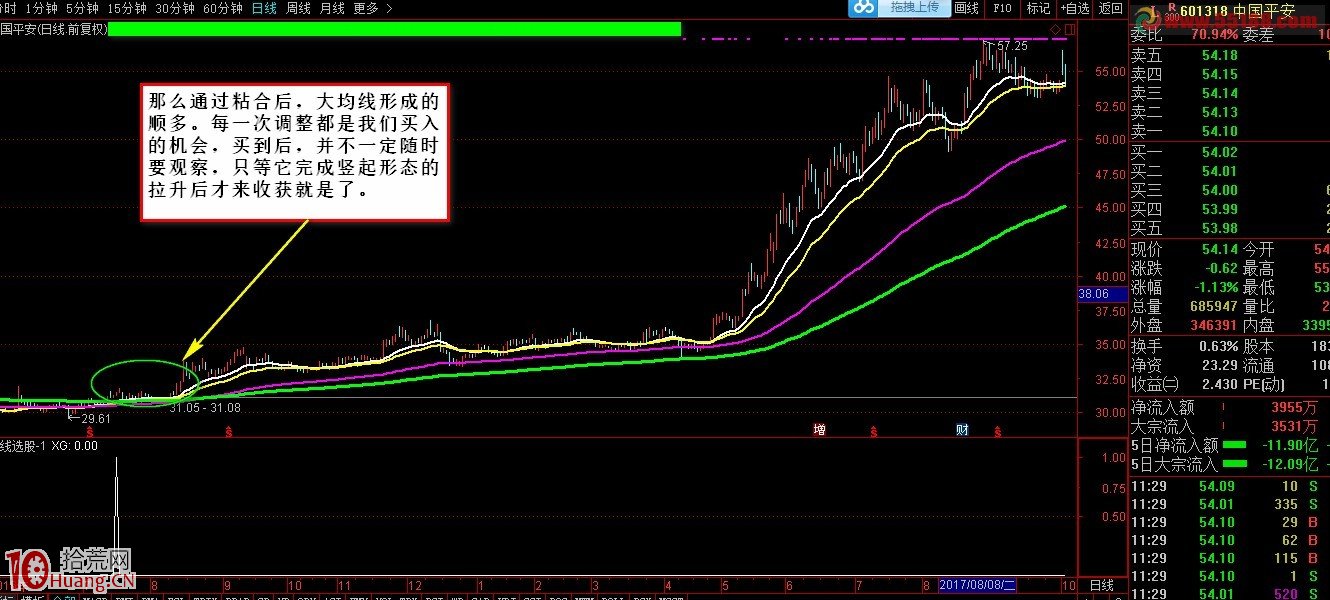Click the 线选股-1 XG indicator title
The image size is (1330, 600).
pos(49,446)
